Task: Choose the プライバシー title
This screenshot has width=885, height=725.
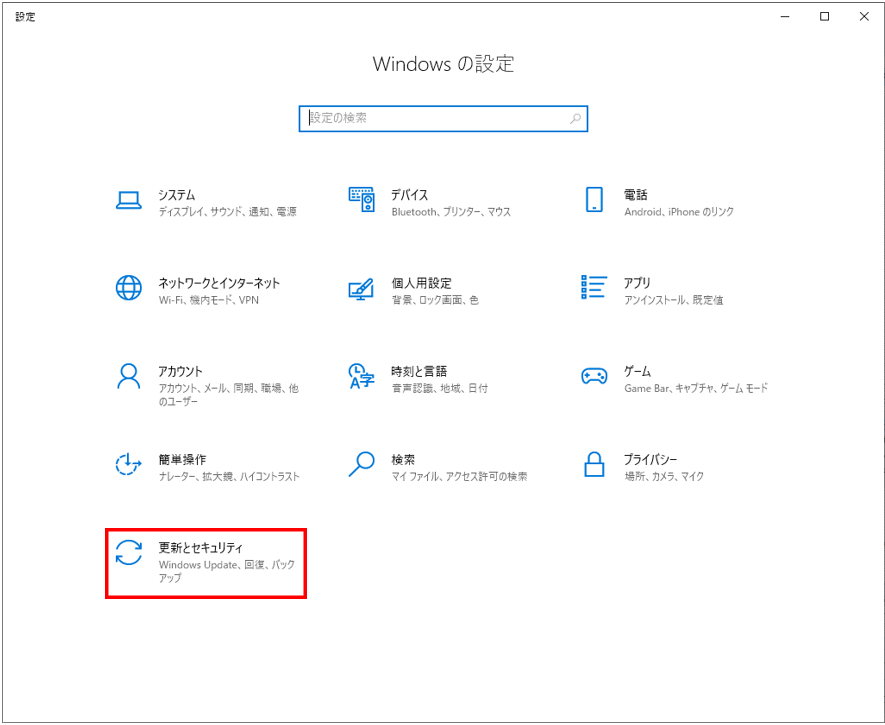Action: 650,460
